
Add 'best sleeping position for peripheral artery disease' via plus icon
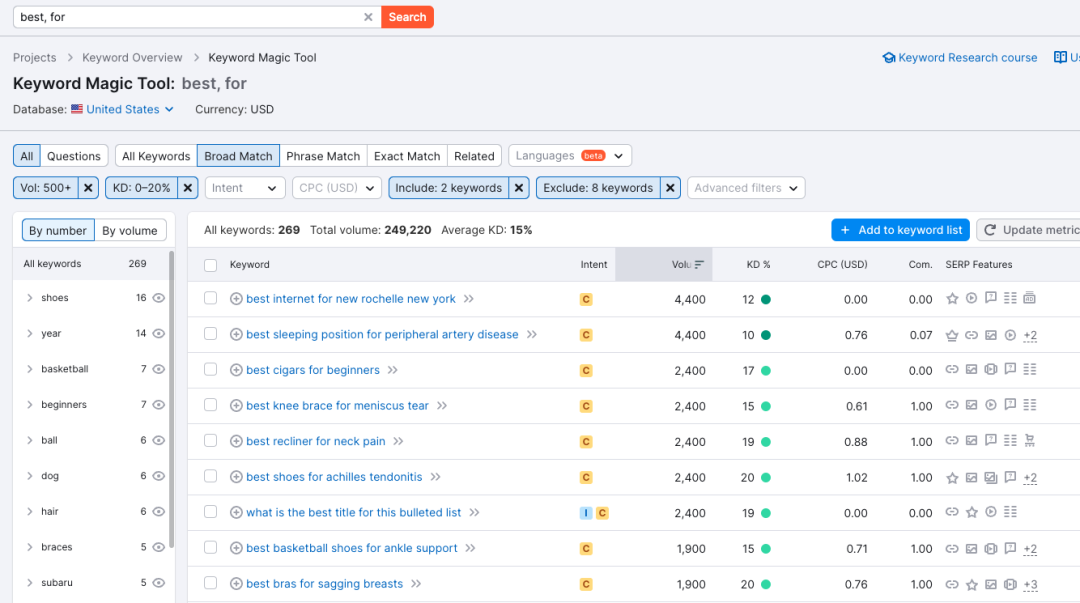(236, 335)
